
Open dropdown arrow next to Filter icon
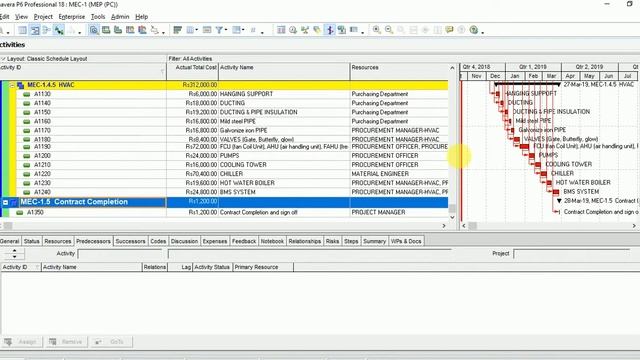pyautogui.click(x=226, y=30)
